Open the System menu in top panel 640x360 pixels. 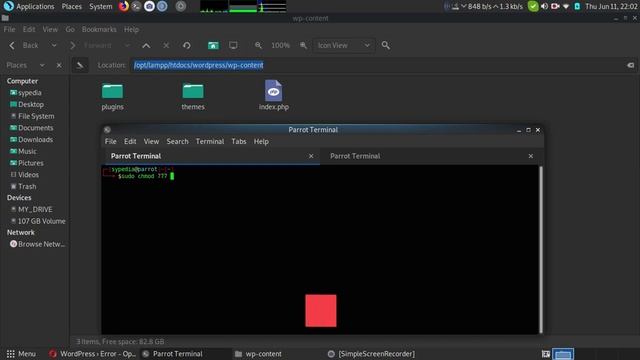(100, 6)
